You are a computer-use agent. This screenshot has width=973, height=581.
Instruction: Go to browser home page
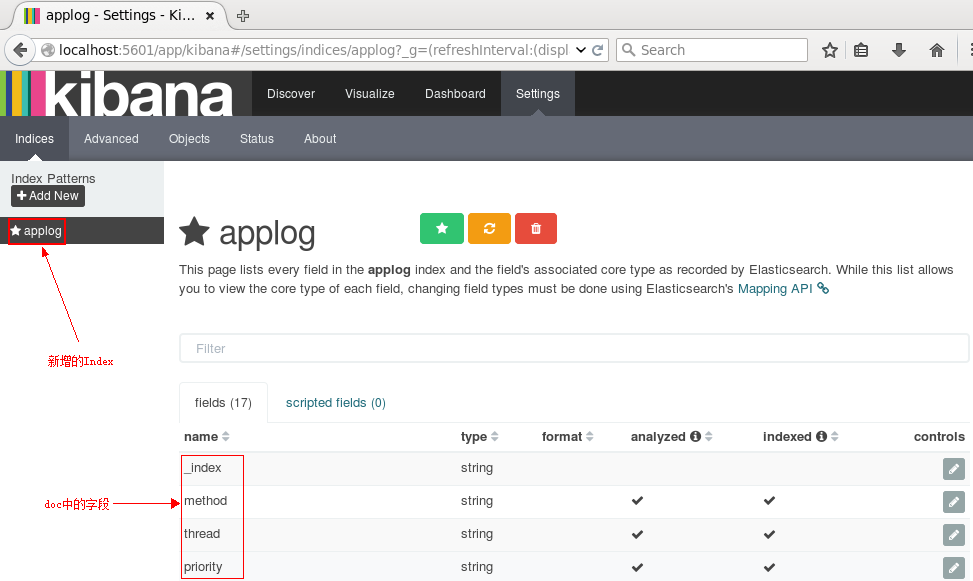pyautogui.click(x=934, y=49)
